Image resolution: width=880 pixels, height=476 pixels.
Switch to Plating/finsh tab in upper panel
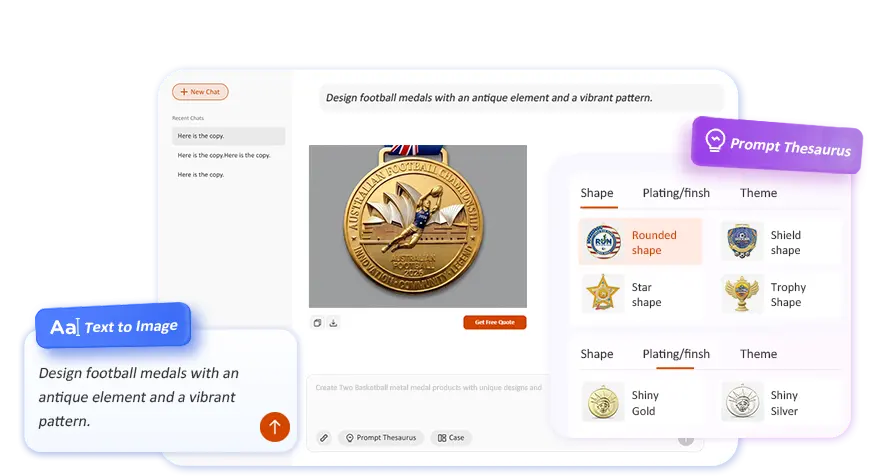676,193
